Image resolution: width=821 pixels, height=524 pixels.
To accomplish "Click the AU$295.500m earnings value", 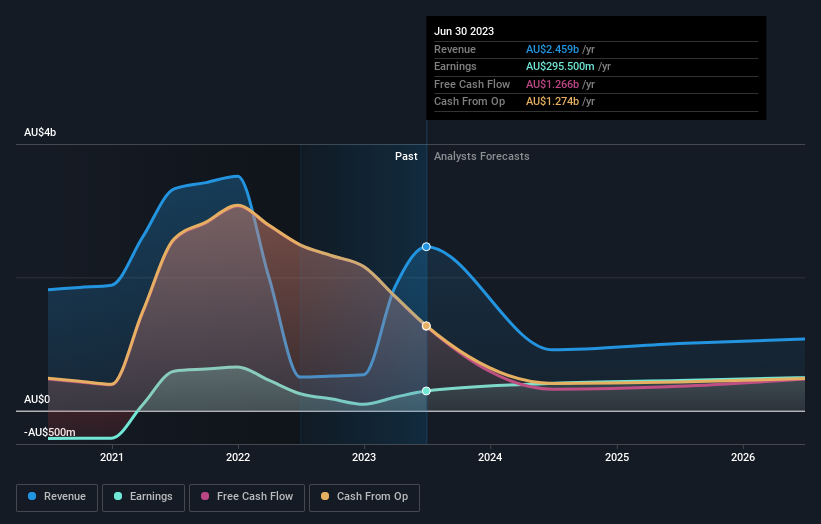I will click(560, 66).
